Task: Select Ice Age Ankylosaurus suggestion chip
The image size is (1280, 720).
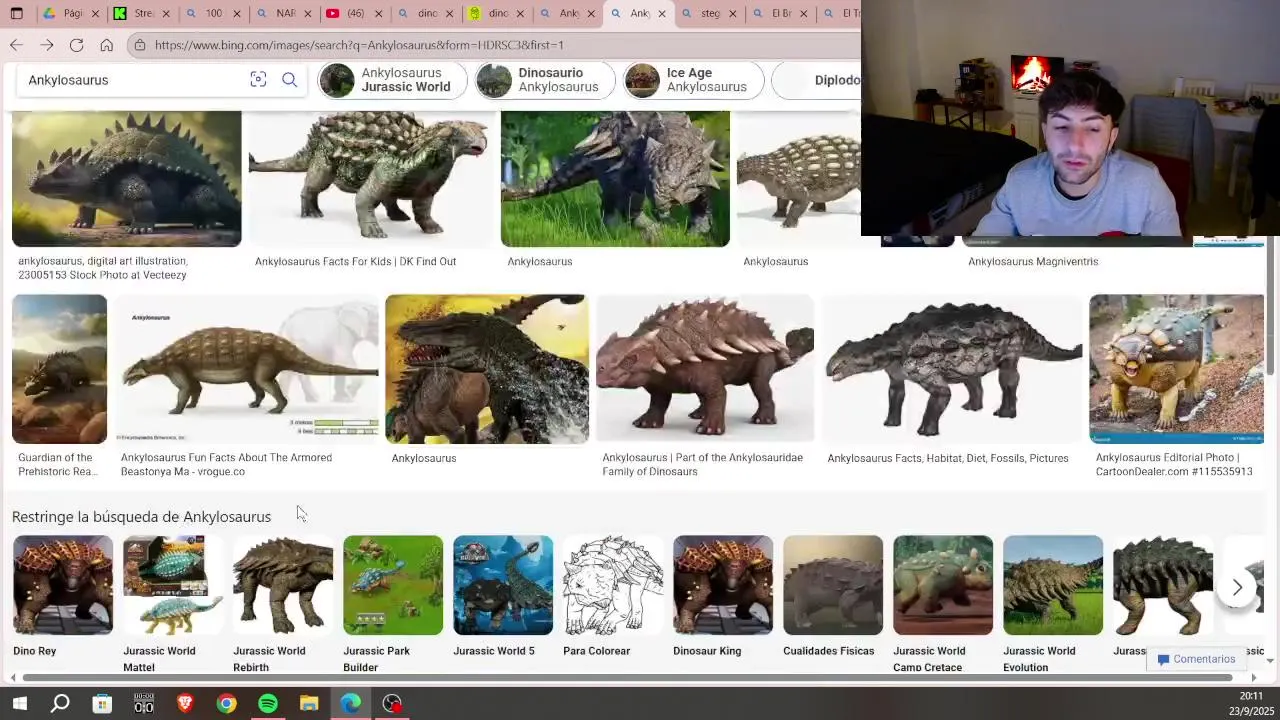Action: click(693, 80)
